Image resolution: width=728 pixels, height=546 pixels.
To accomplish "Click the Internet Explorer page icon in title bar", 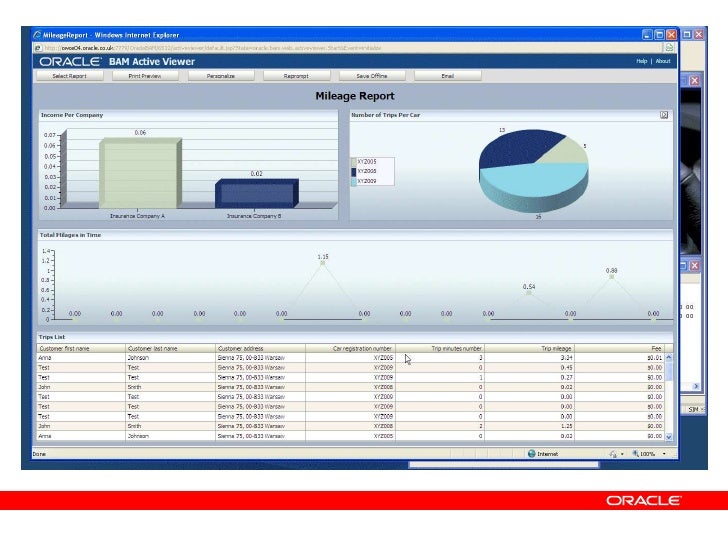I will pyautogui.click(x=37, y=35).
